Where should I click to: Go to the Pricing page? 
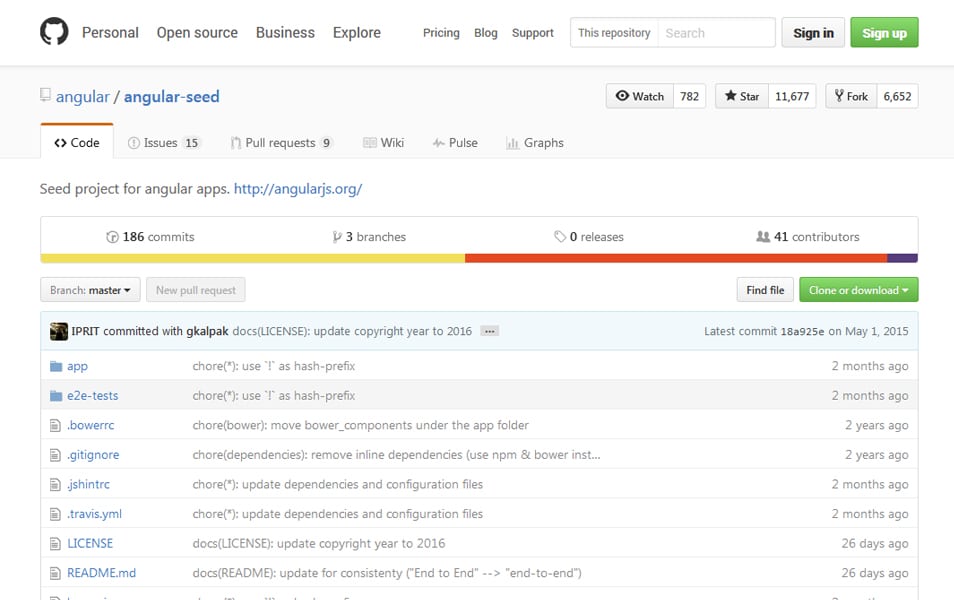[441, 33]
